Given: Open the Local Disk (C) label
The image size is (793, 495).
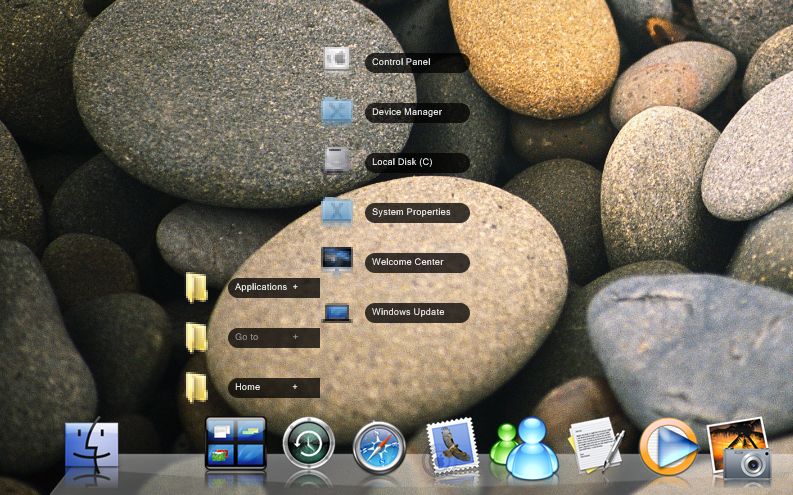Looking at the screenshot, I should (x=417, y=162).
